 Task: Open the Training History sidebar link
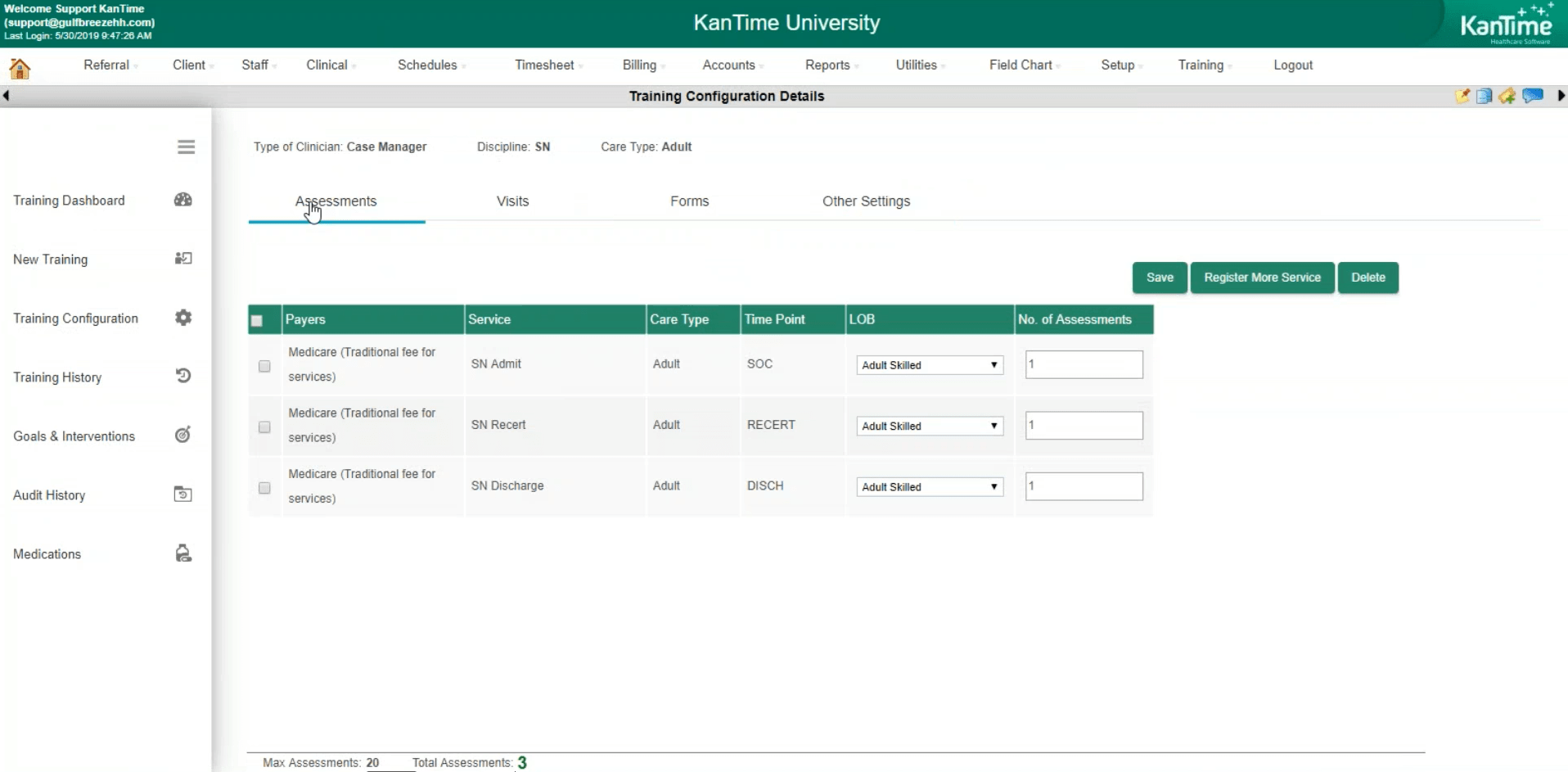coord(57,377)
